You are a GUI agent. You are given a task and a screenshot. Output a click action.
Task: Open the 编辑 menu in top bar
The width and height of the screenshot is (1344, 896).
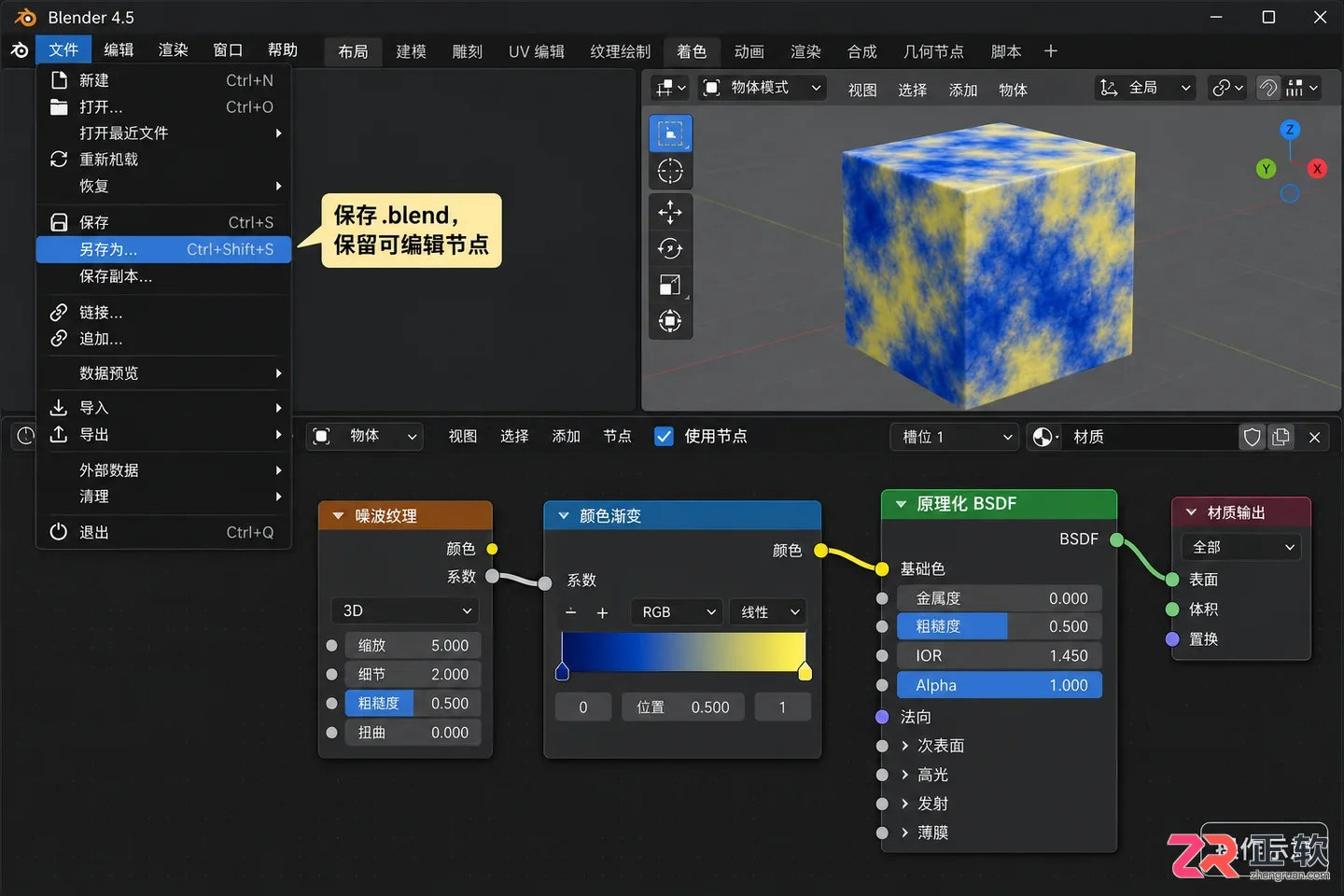pyautogui.click(x=119, y=50)
